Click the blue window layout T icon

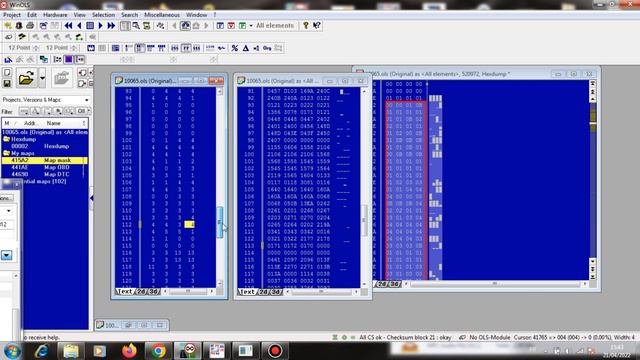[x=220, y=25]
